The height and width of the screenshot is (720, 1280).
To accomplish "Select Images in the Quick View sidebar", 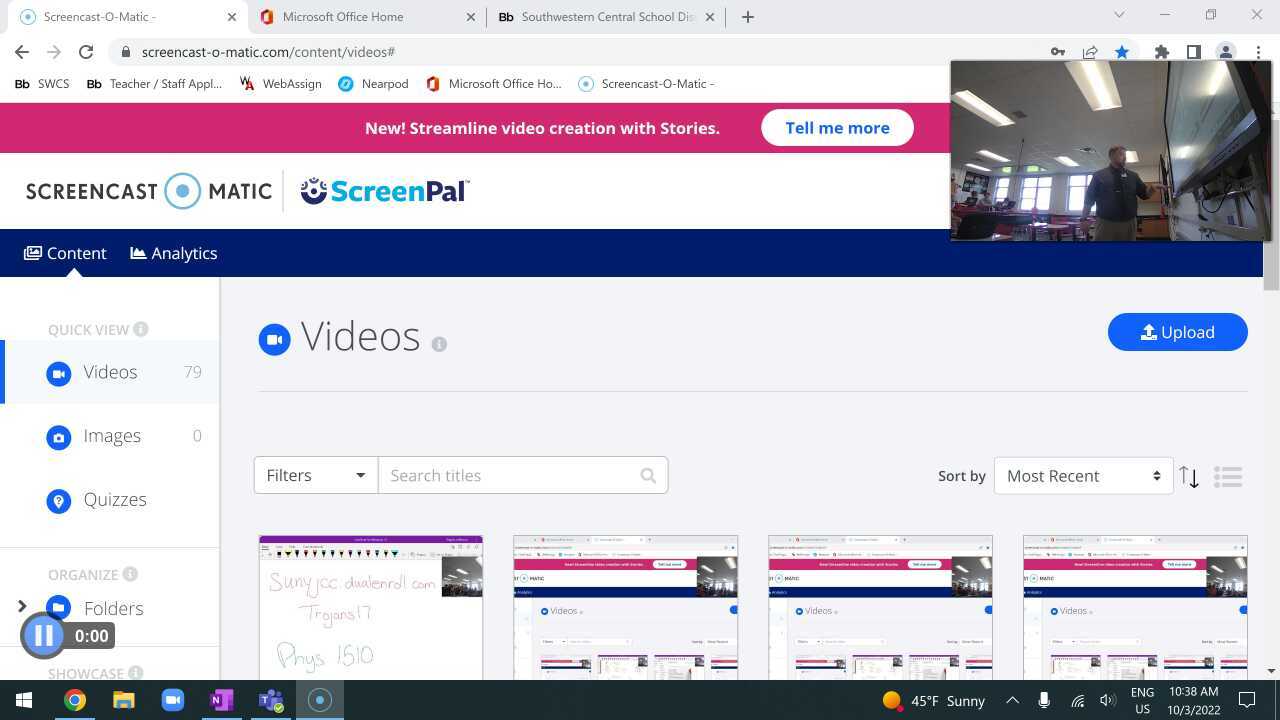I will (112, 436).
